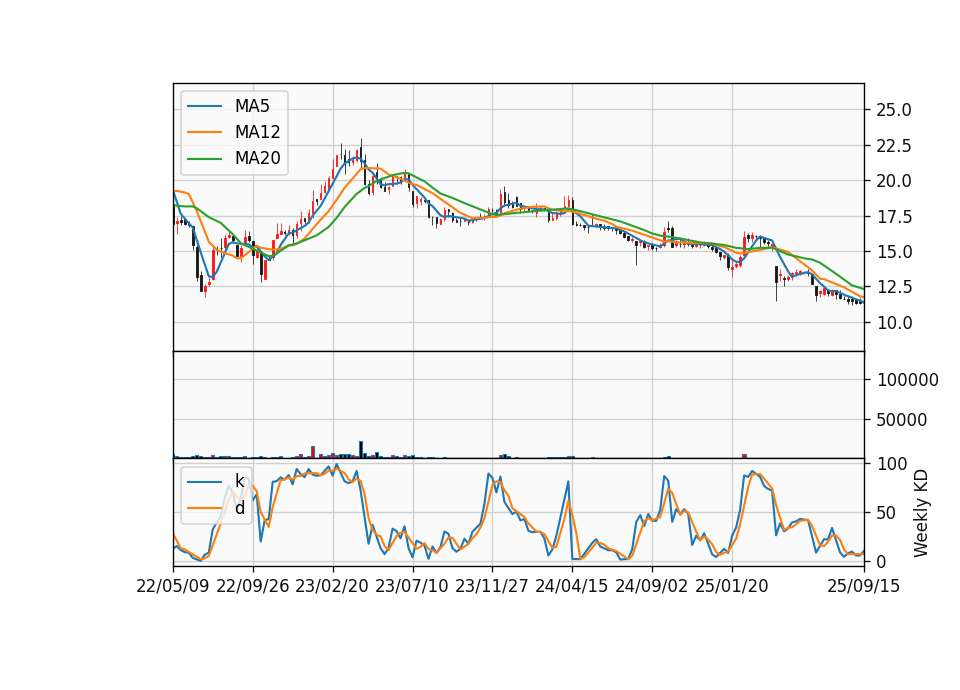Click the orange MA12 legend line sample
This screenshot has width=960, height=690.
(204, 132)
